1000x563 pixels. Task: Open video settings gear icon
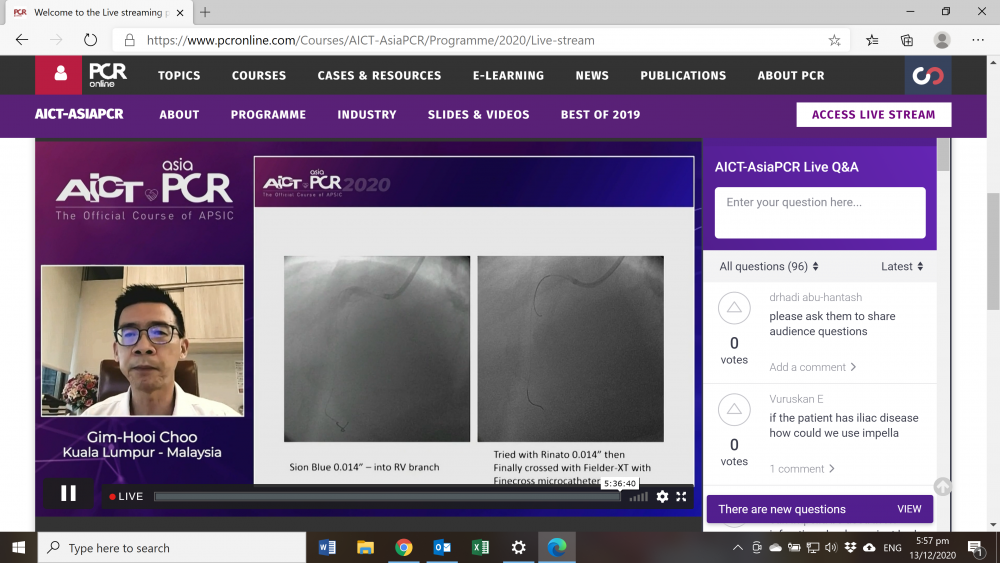tap(663, 496)
